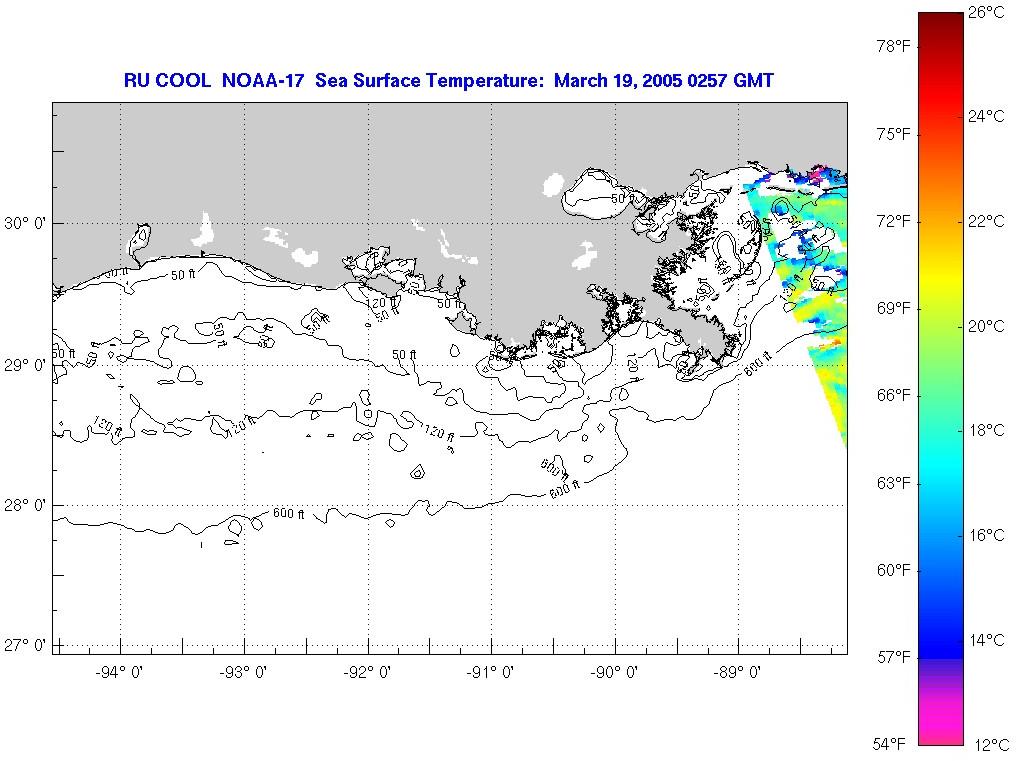Screen dimensions: 1016x761
Task: Click the 78°F Fahrenheit scale label
Action: click(x=894, y=47)
